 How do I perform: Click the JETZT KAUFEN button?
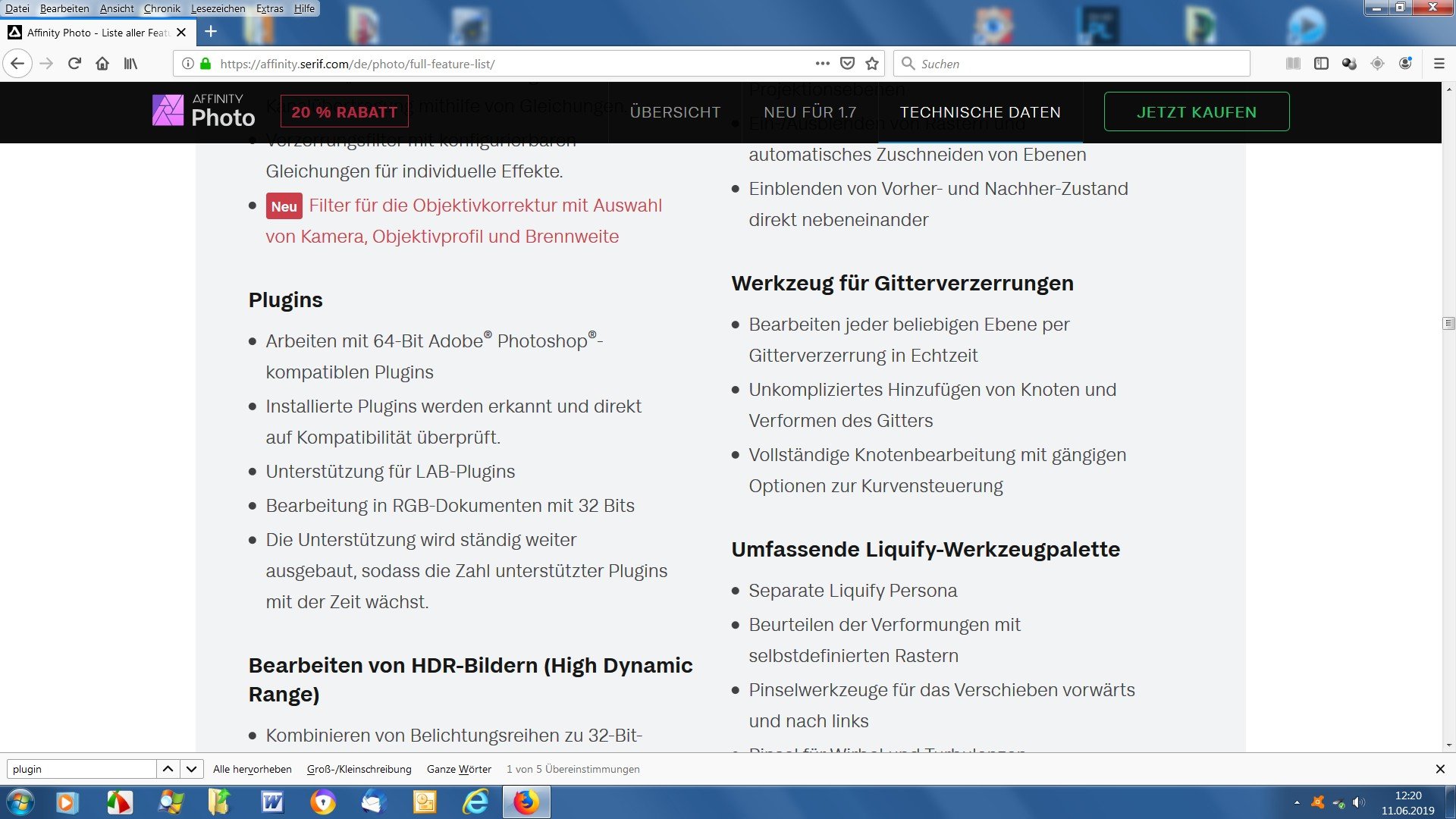(x=1197, y=111)
